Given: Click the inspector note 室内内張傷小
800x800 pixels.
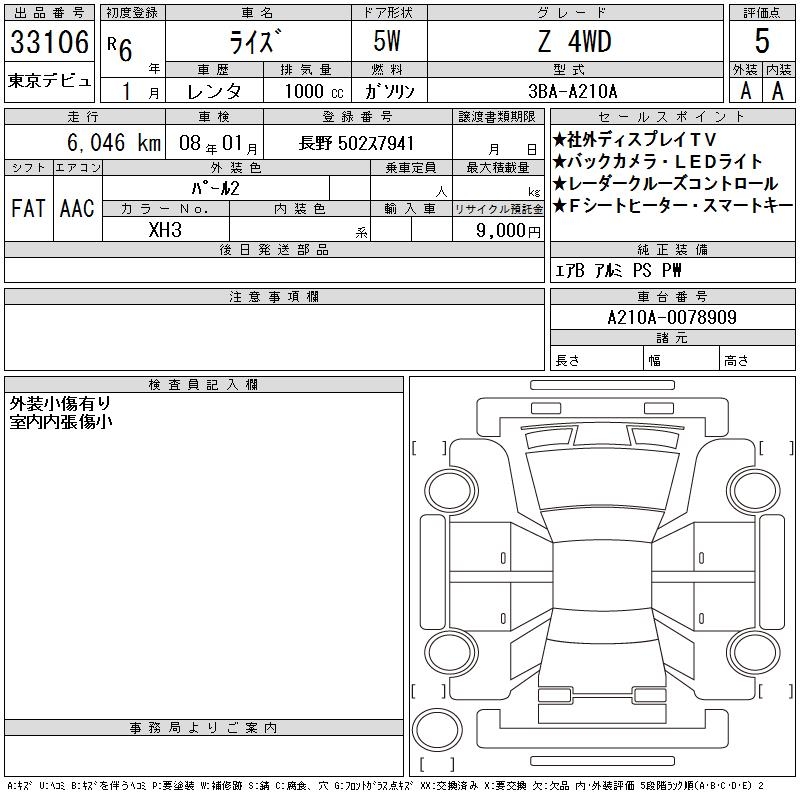Looking at the screenshot, I should tap(61, 422).
